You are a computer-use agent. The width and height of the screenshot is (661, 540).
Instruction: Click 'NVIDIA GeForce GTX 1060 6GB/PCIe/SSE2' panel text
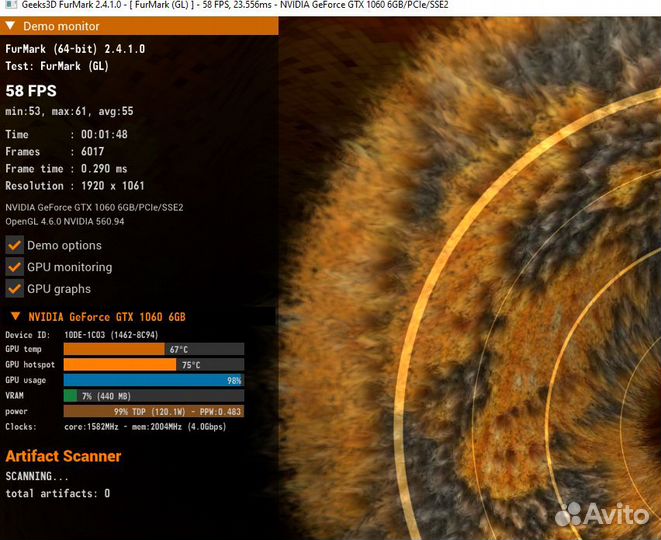click(x=94, y=207)
